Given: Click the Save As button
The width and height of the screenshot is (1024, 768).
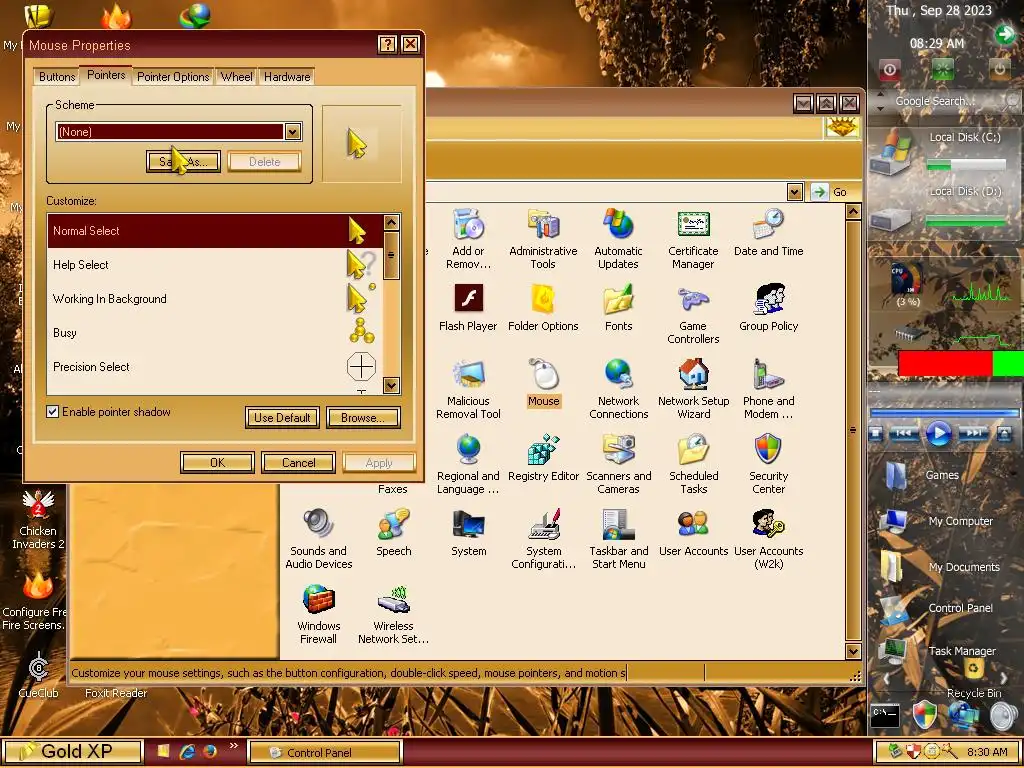Looking at the screenshot, I should click(183, 161).
